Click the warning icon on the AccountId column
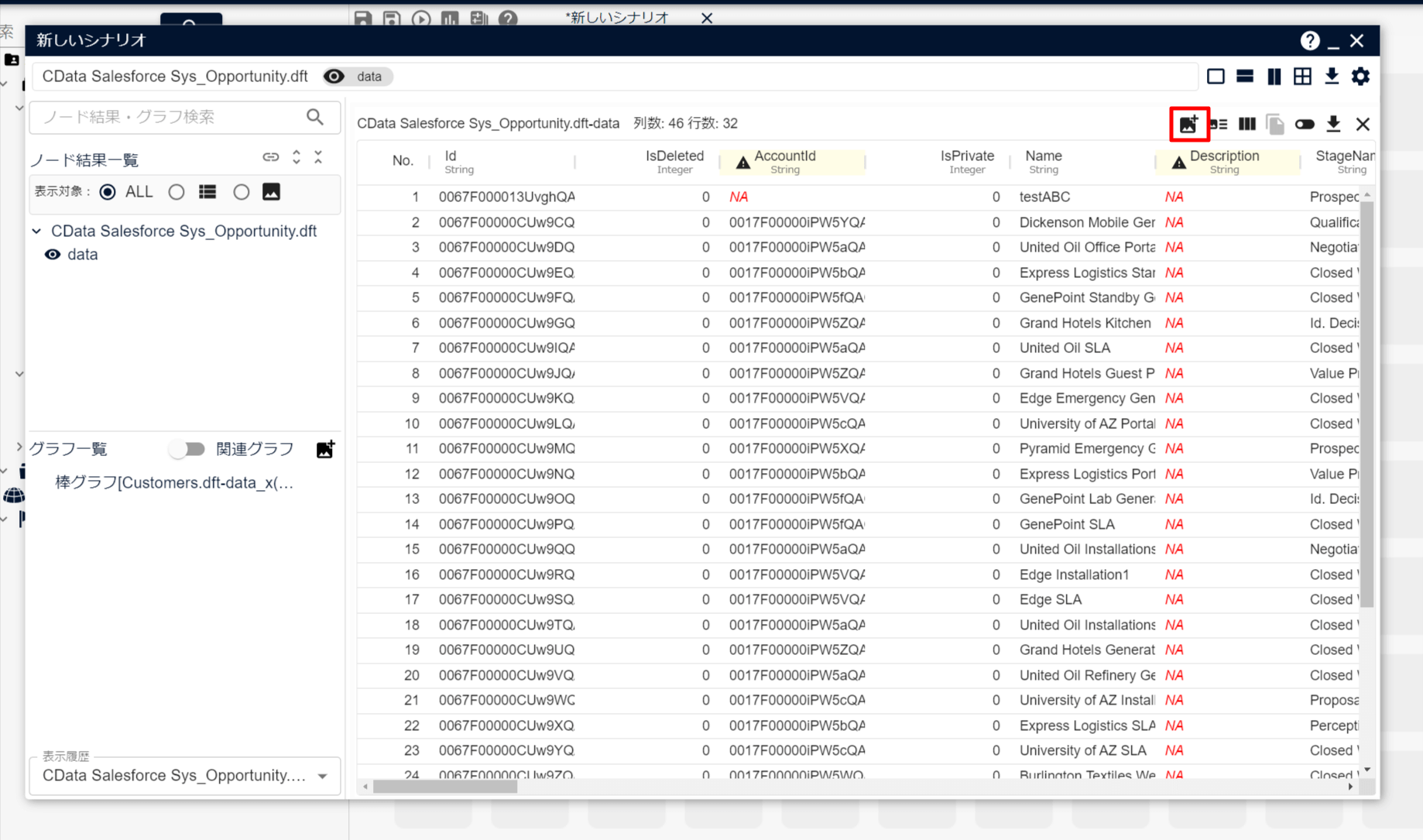This screenshot has width=1423, height=840. click(x=742, y=163)
